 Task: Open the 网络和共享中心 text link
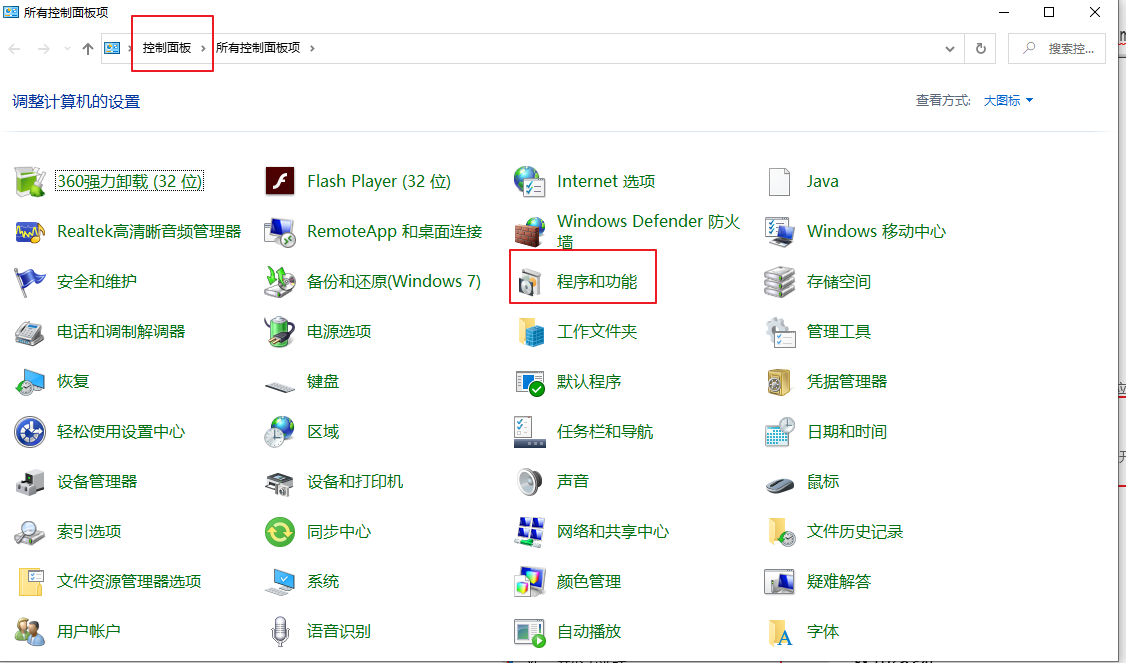pyautogui.click(x=613, y=532)
